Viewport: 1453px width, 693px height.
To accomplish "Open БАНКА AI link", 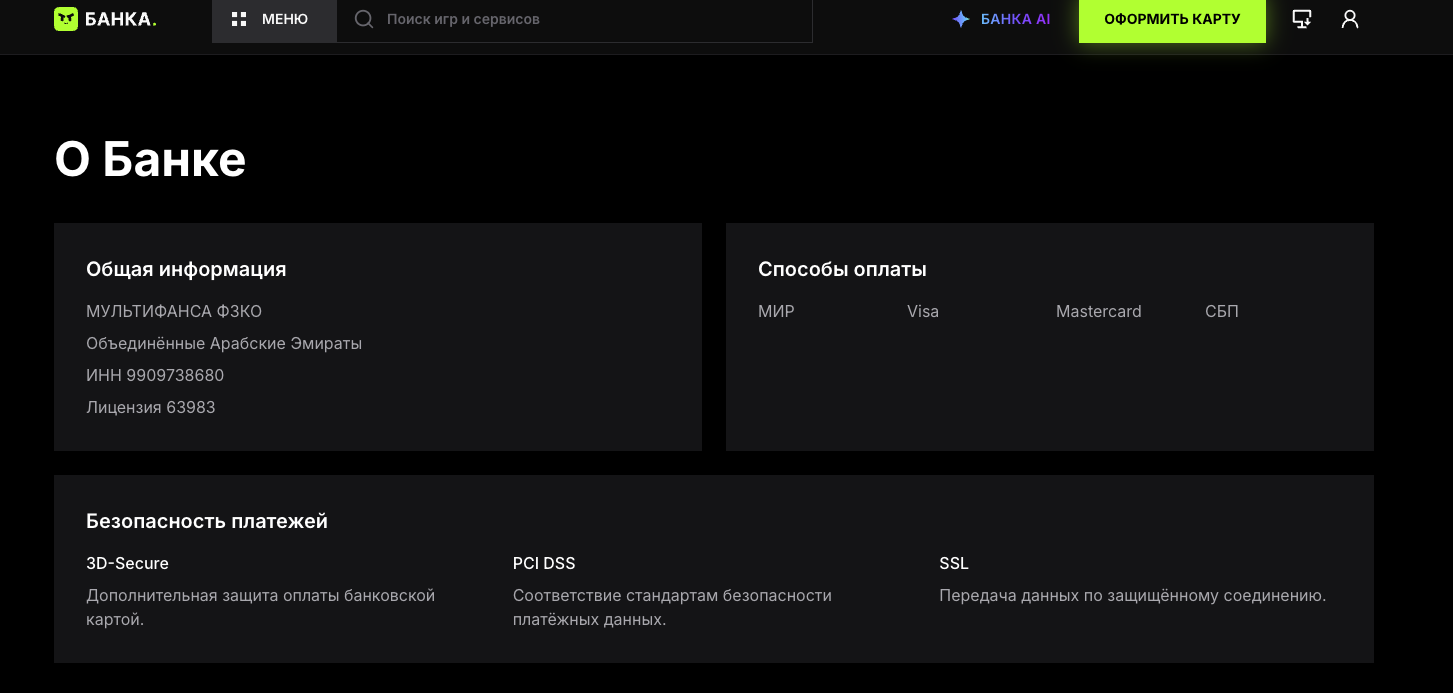I will coord(1001,19).
